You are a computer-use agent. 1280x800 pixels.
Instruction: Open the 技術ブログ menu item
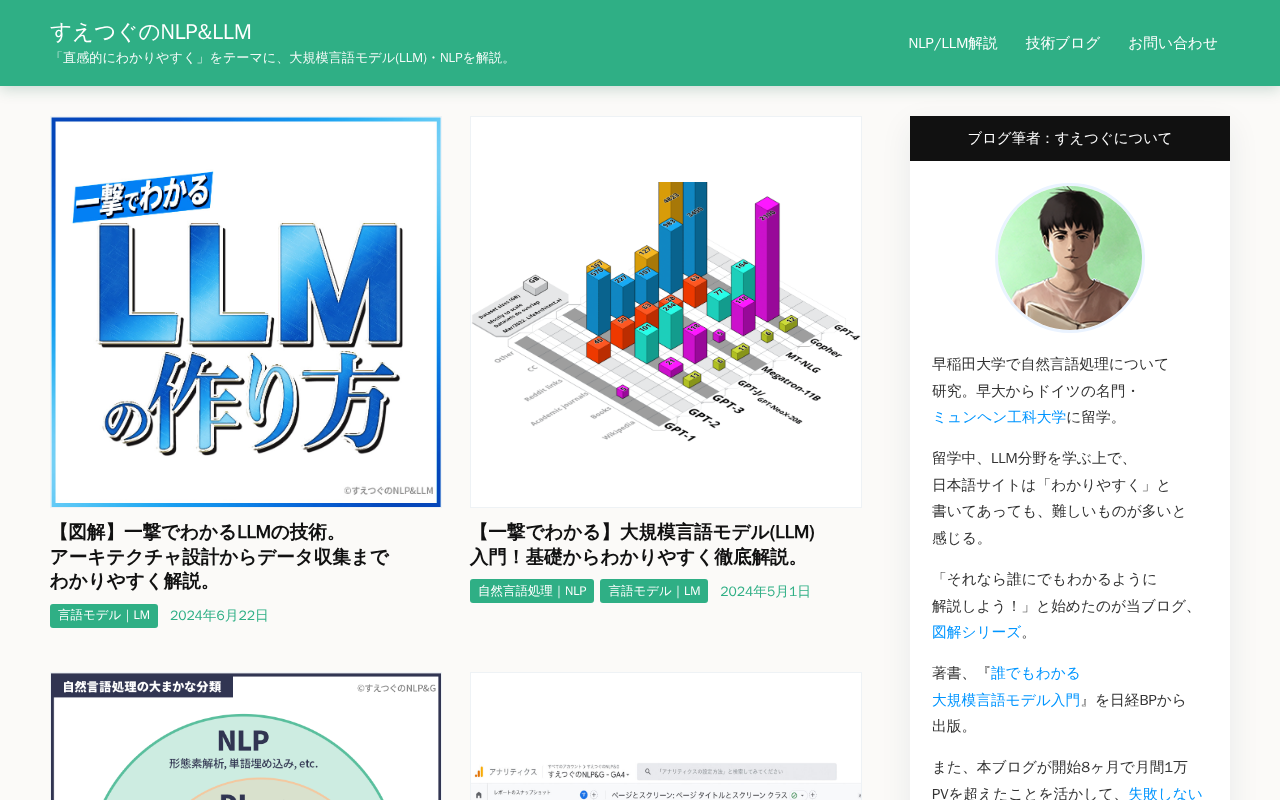click(x=1063, y=43)
